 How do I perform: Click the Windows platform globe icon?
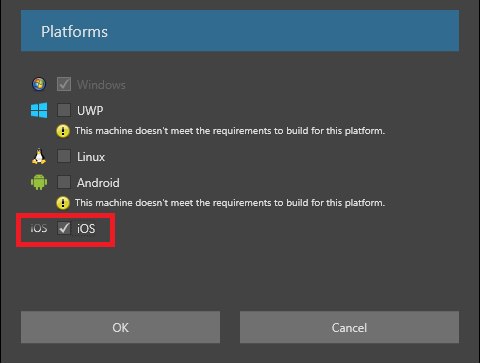click(39, 84)
